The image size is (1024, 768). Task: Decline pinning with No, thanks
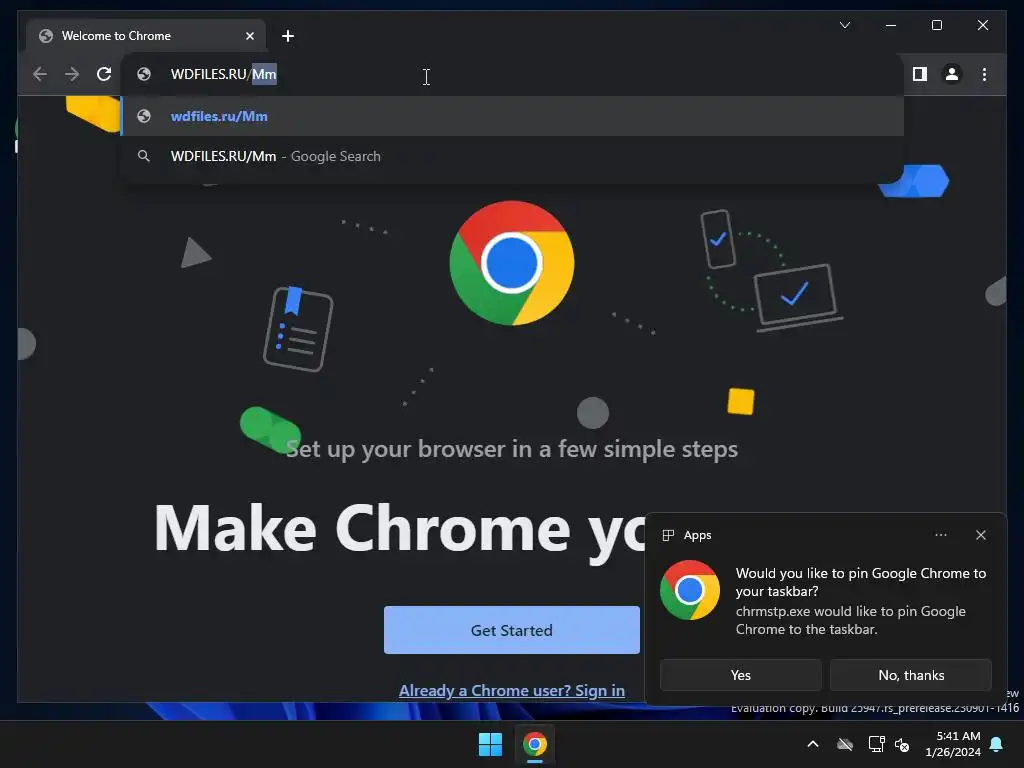911,675
